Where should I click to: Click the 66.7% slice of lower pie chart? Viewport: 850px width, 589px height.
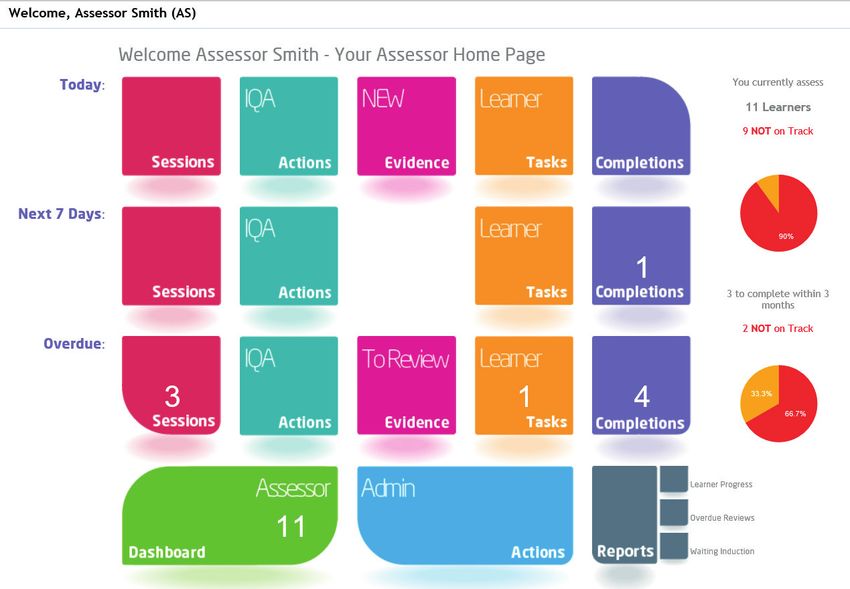(791, 412)
